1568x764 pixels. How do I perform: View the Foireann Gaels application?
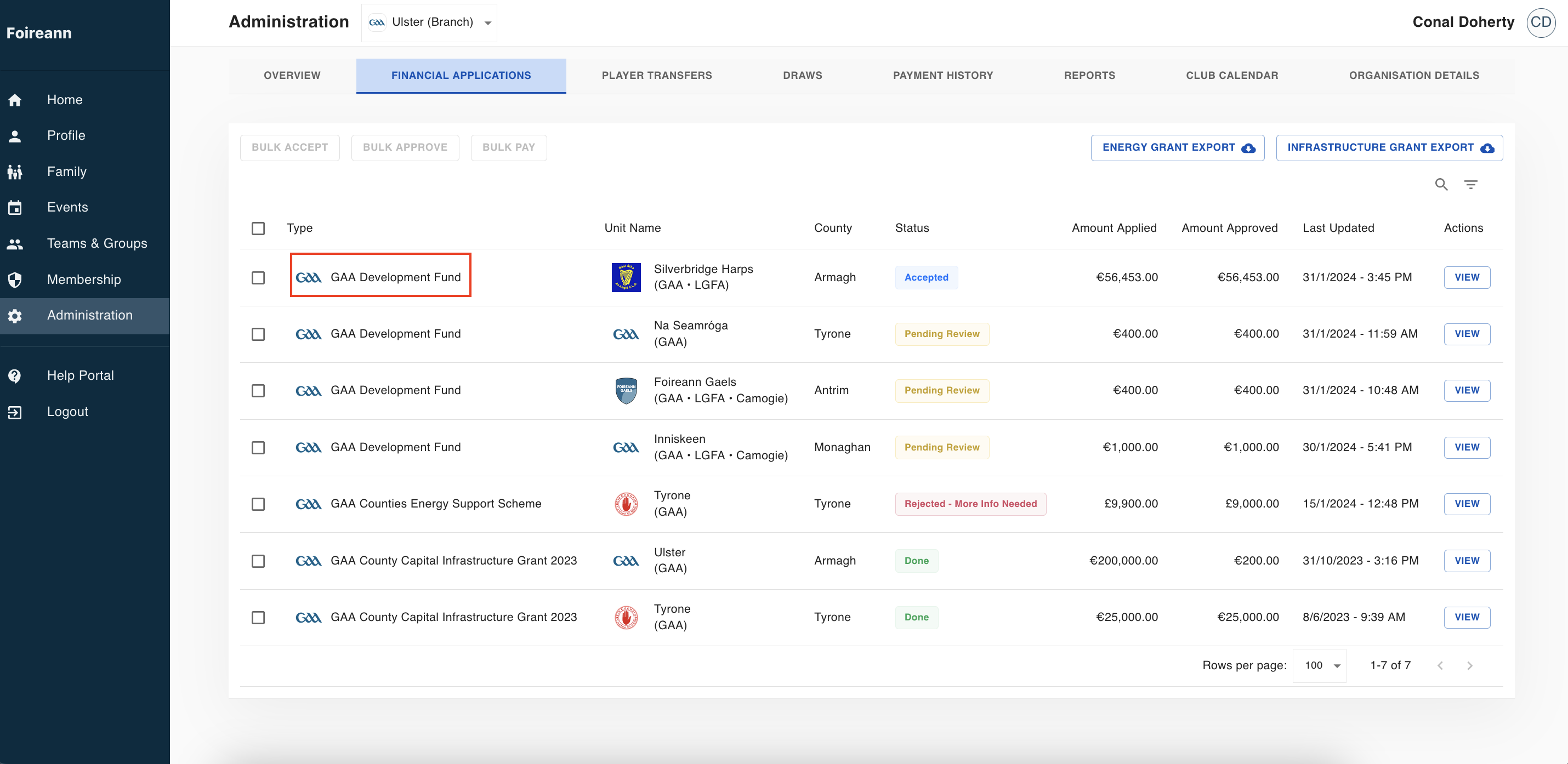tap(1467, 391)
